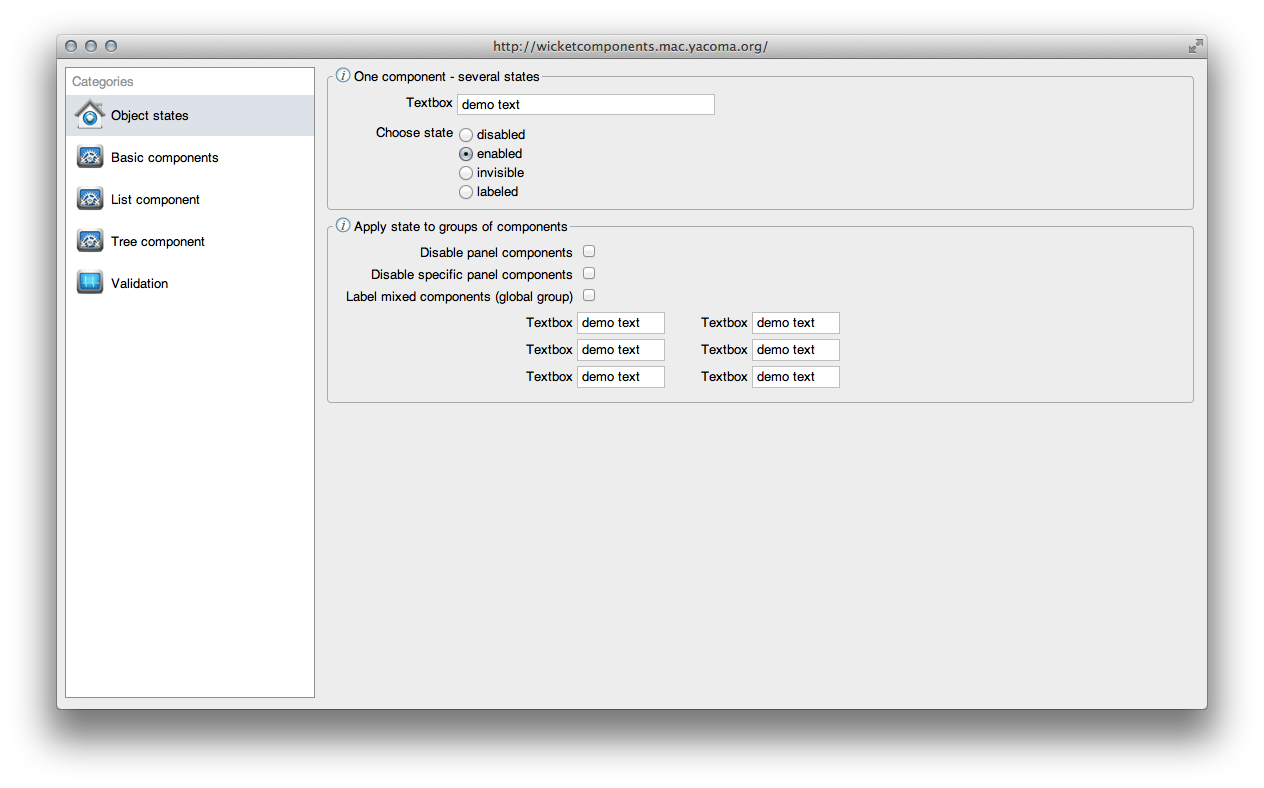This screenshot has height=788, width=1264.
Task: Click the info icon beside 'One component - several states'
Action: pos(342,75)
